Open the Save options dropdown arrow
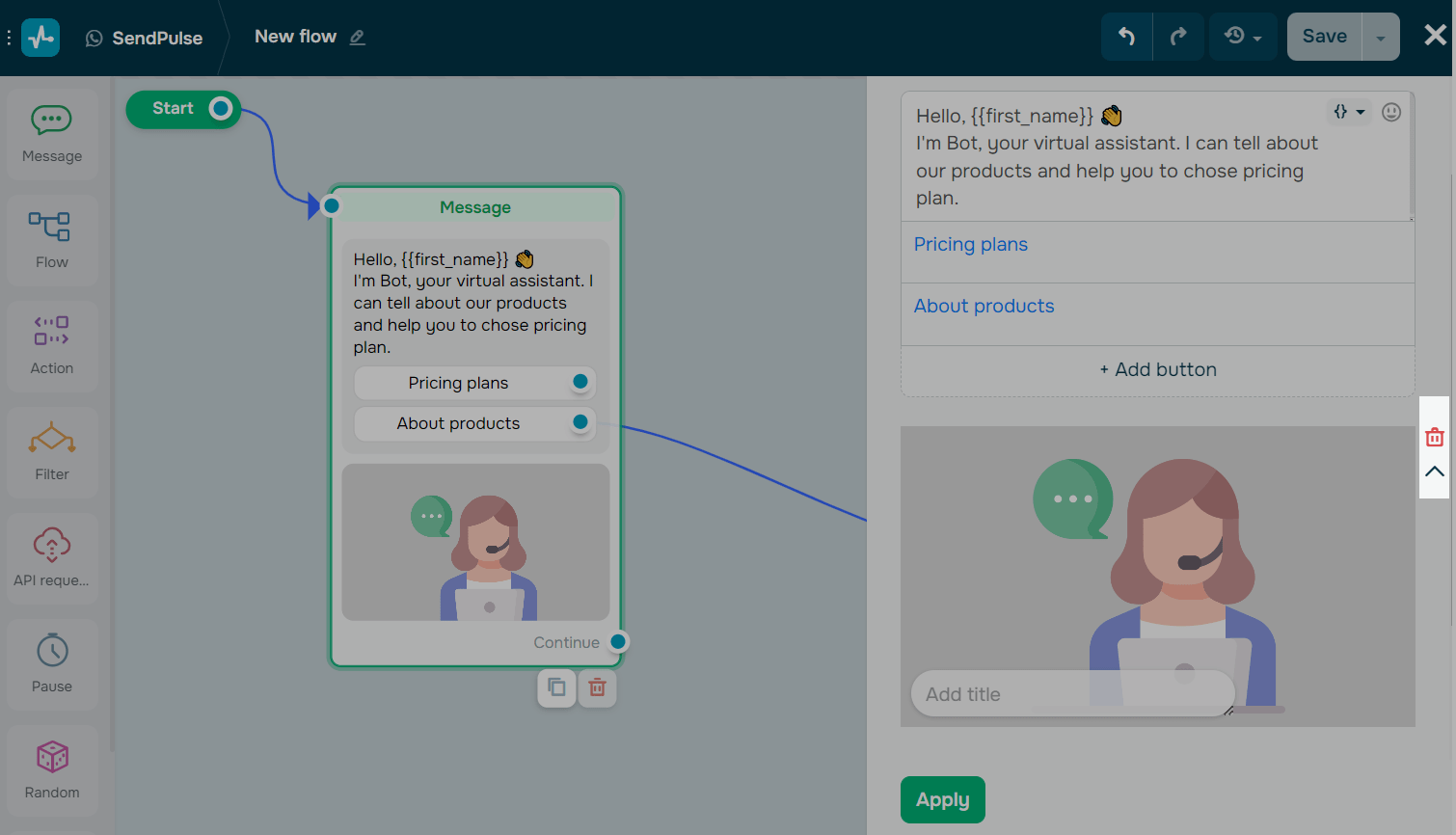Image resolution: width=1456 pixels, height=835 pixels. click(1382, 36)
